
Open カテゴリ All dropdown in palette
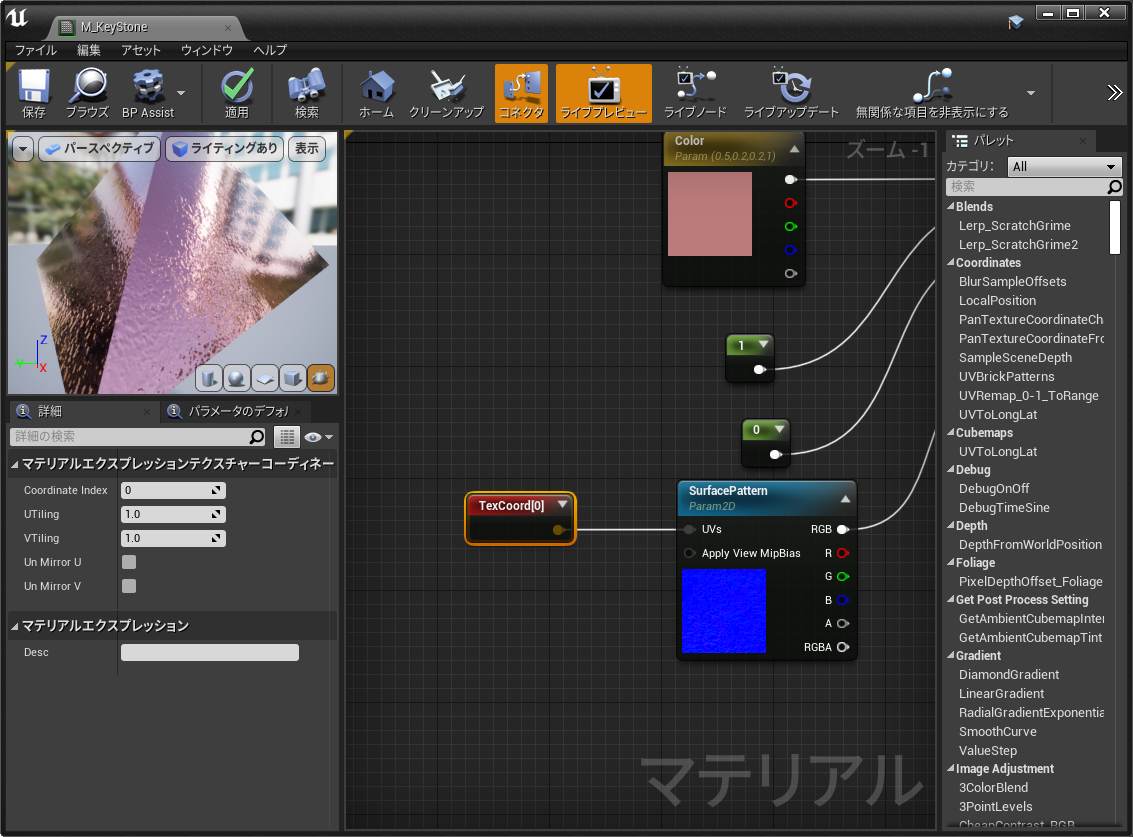[x=1064, y=166]
